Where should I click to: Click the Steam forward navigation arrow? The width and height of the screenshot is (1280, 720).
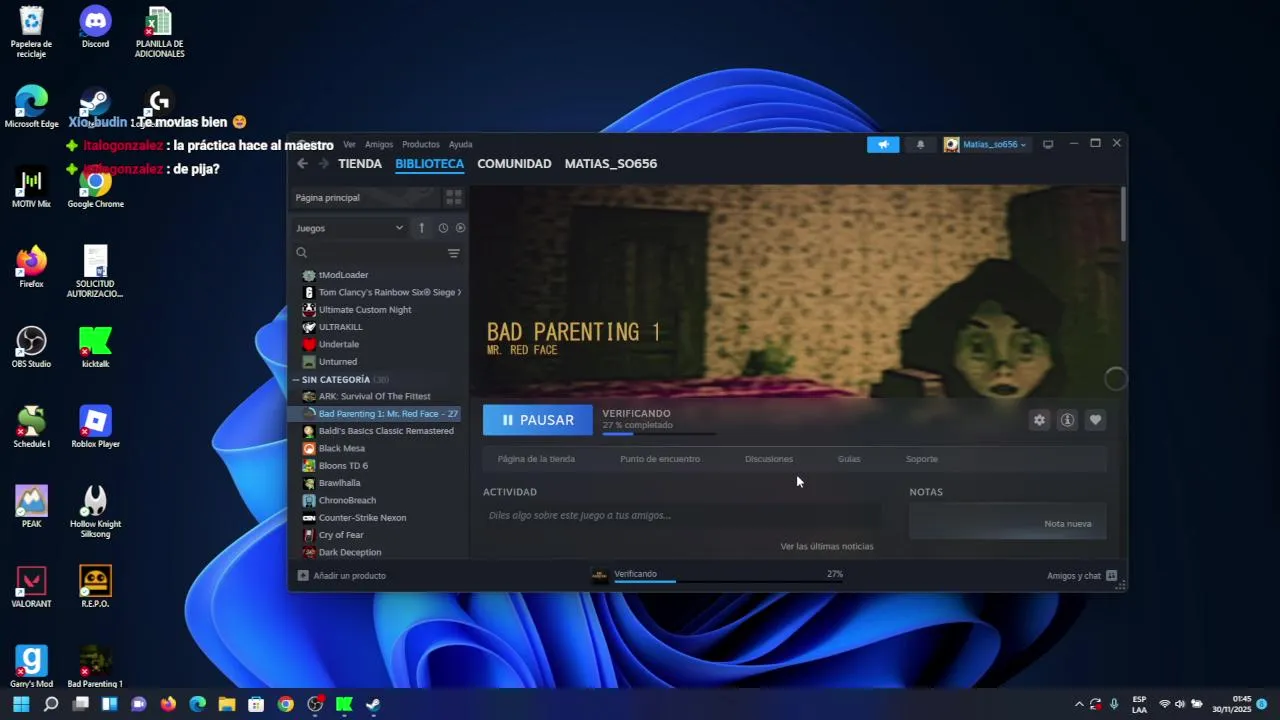pyautogui.click(x=323, y=164)
